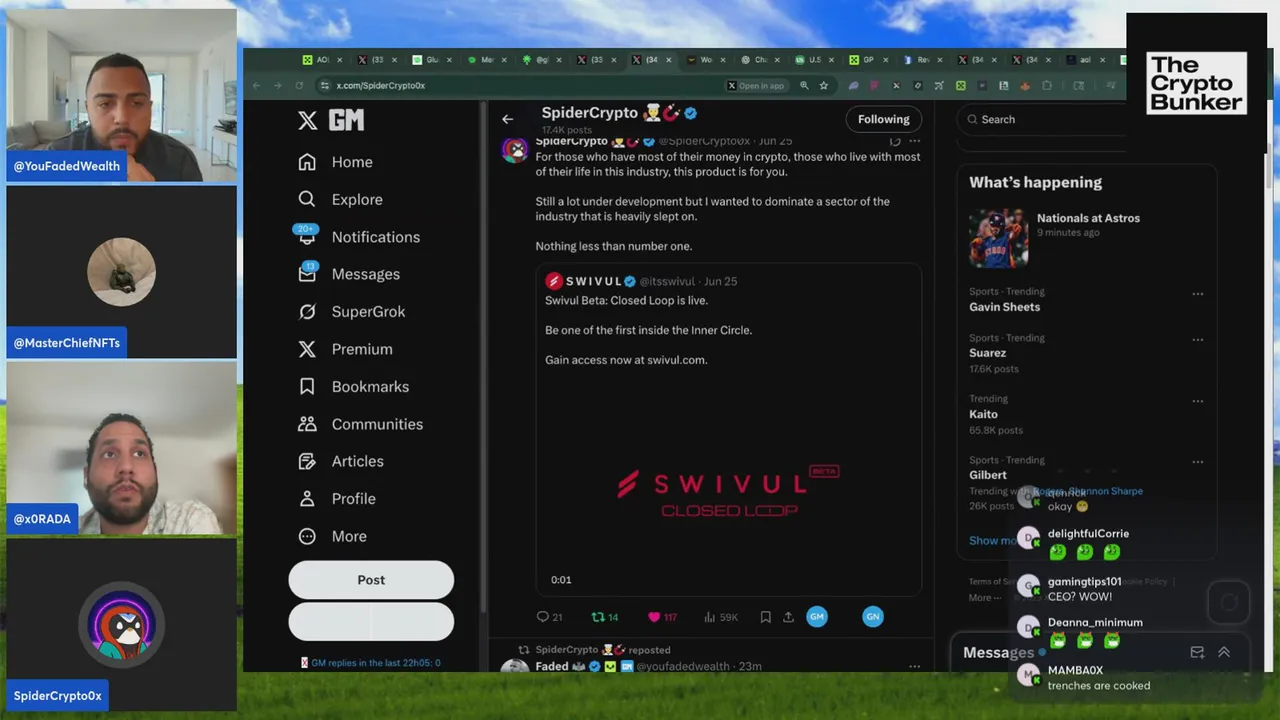Switch to the Rev browser tab
This screenshot has width=1280, height=720.
[x=923, y=60]
